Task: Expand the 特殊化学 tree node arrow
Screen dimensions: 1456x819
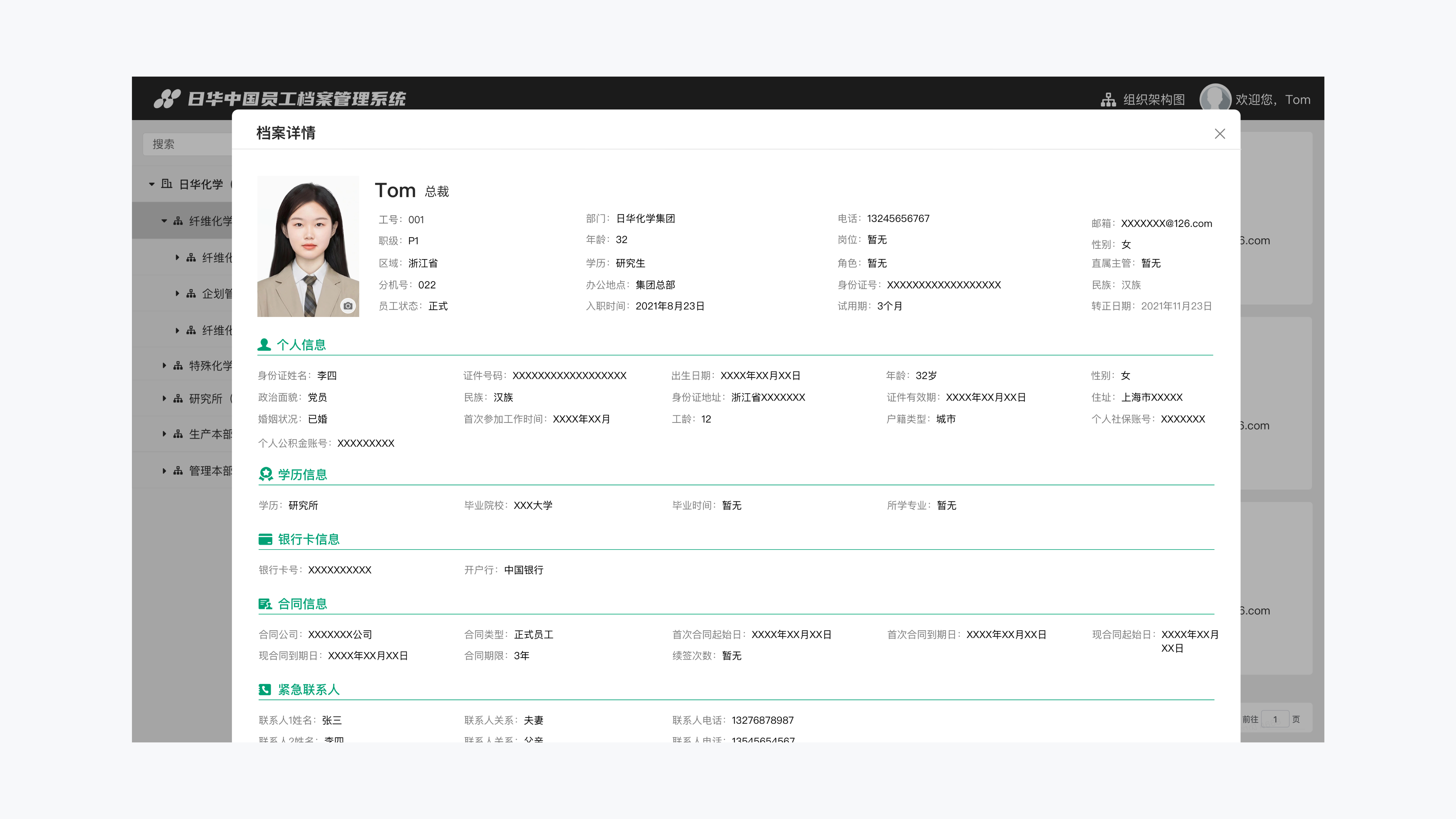Action: 165,366
